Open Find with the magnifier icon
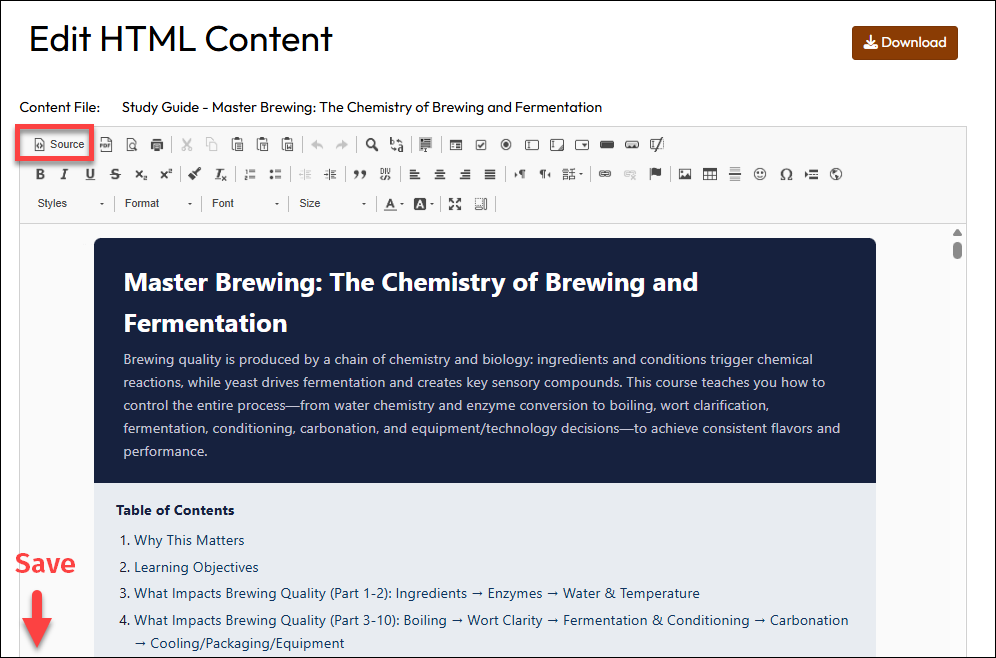The width and height of the screenshot is (996, 658). pos(371,144)
